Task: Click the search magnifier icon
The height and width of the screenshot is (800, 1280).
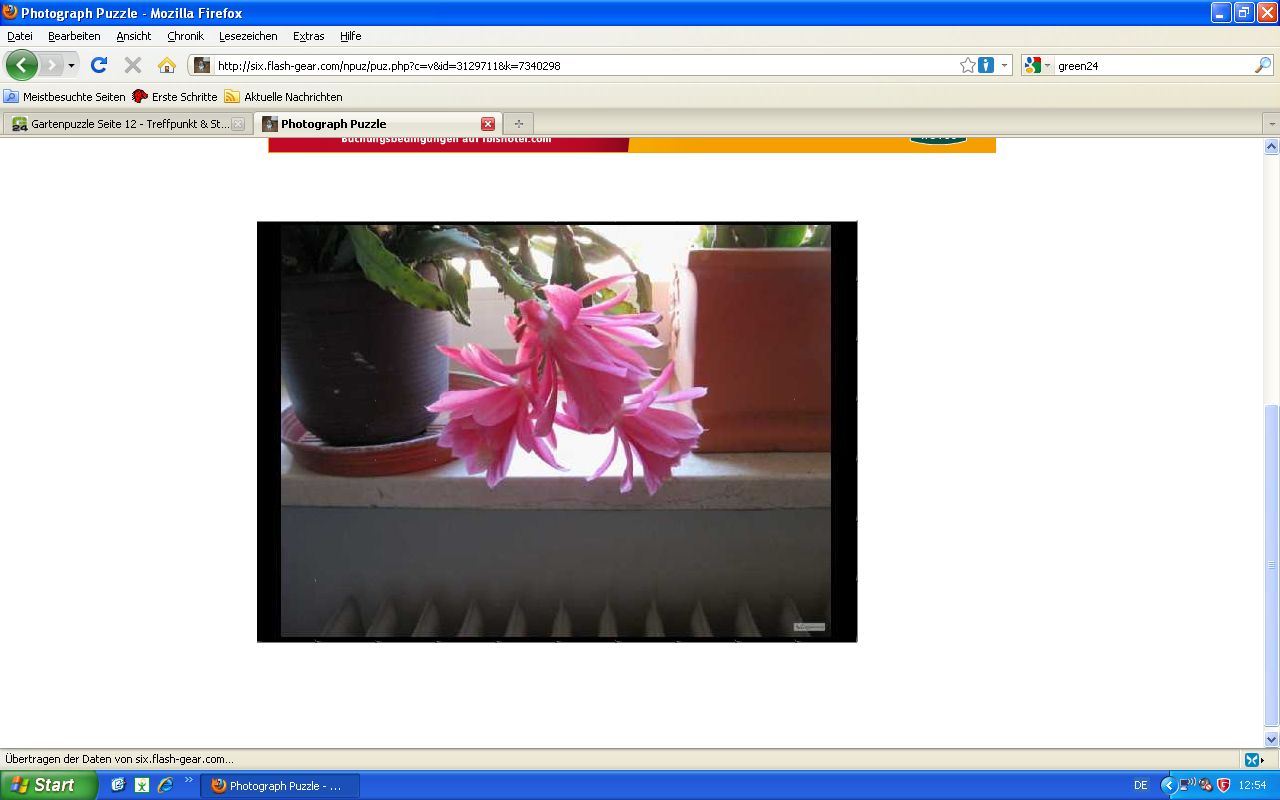Action: [x=1262, y=65]
